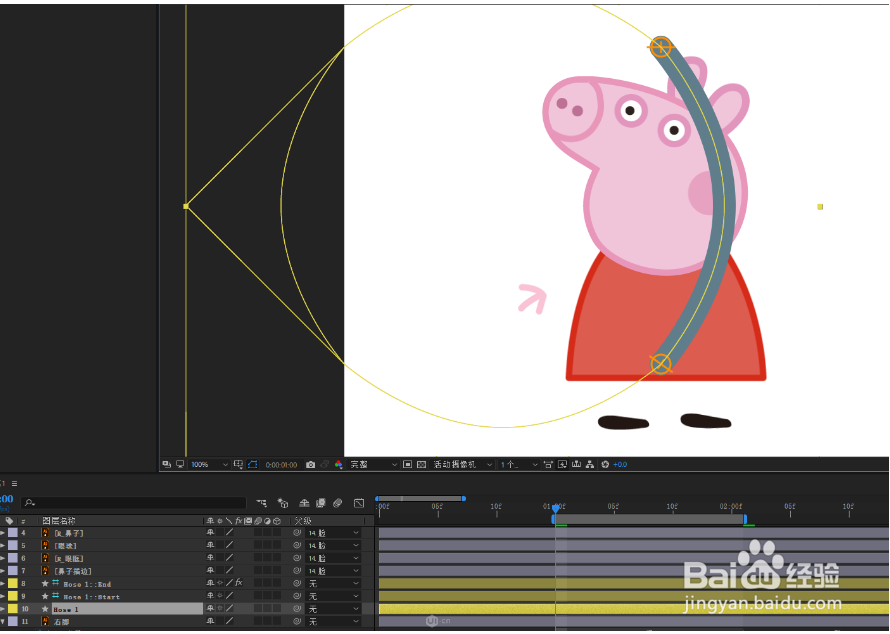Click the show channel RGB icon
The height and width of the screenshot is (634, 890).
point(339,464)
